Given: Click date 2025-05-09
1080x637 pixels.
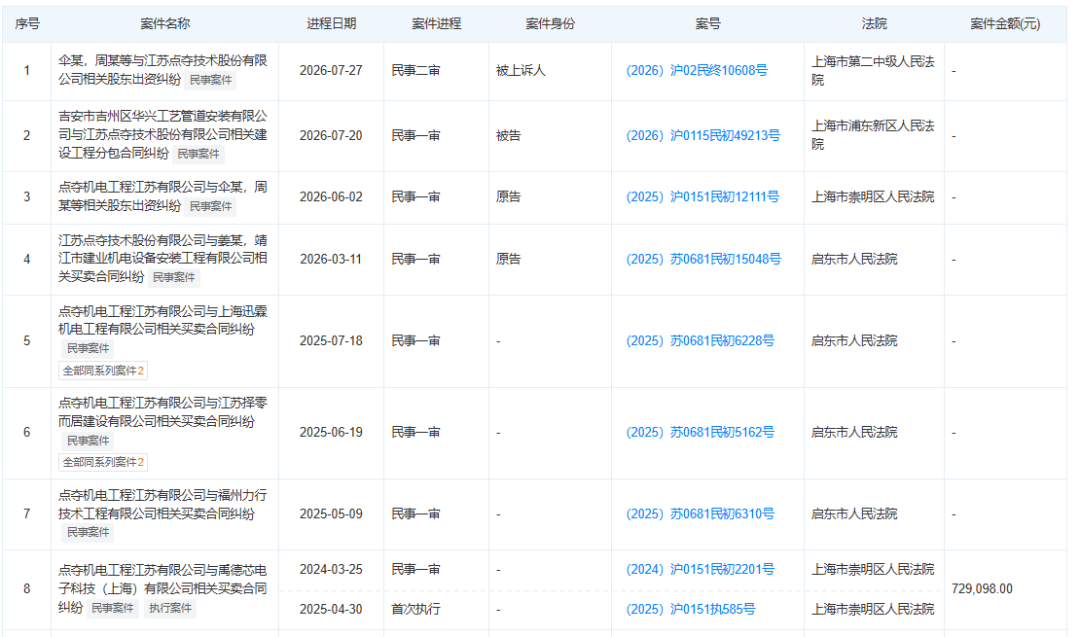Looking at the screenshot, I should pyautogui.click(x=331, y=514).
